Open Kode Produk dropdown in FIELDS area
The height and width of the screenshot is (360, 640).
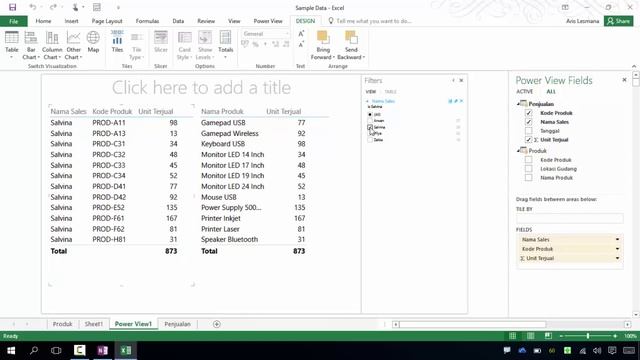617,249
